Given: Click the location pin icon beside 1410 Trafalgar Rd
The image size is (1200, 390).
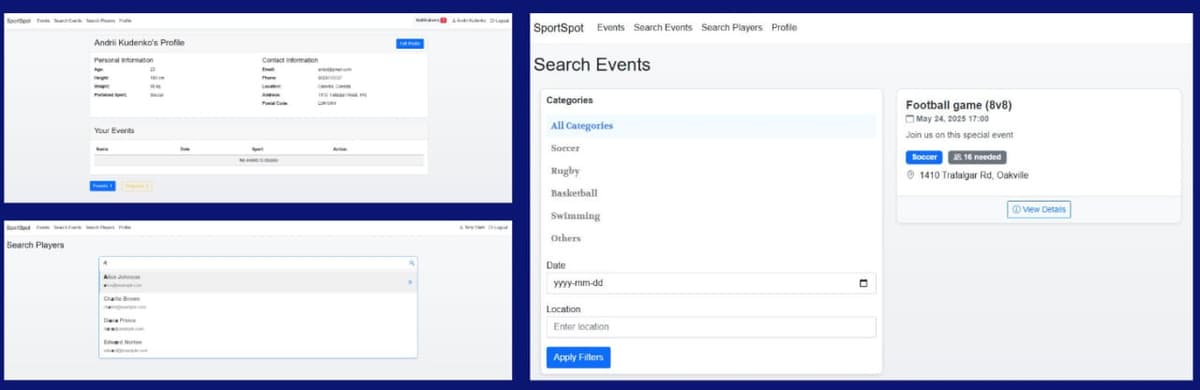Looking at the screenshot, I should pos(910,175).
